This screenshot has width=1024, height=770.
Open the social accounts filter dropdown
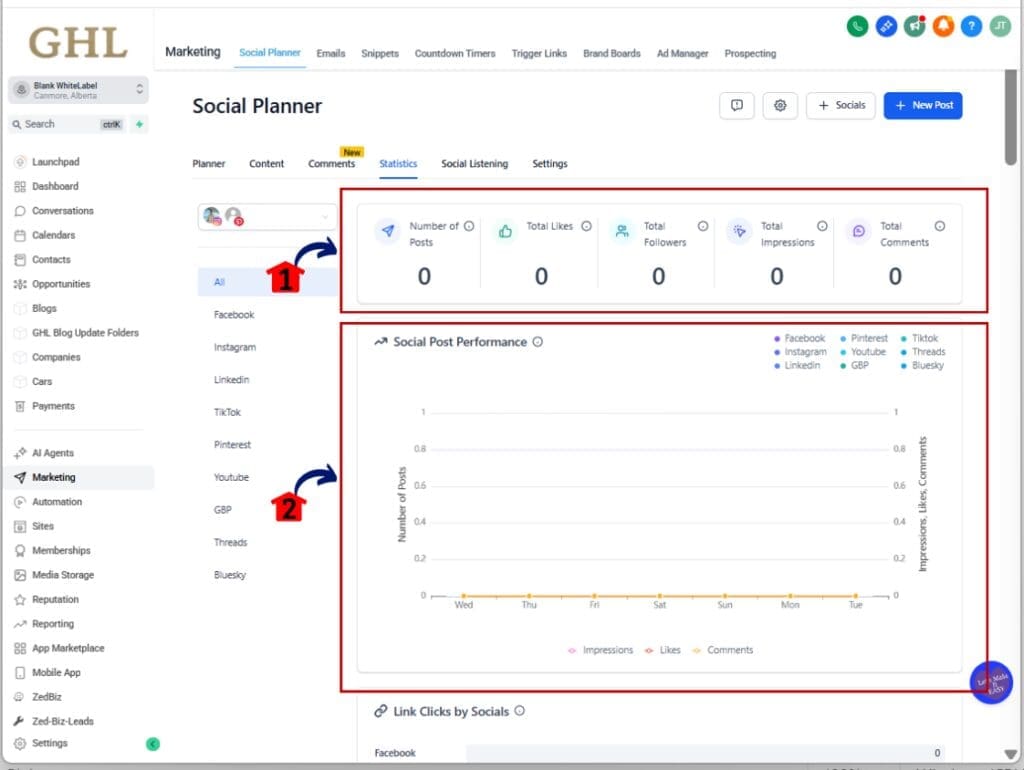pos(265,216)
